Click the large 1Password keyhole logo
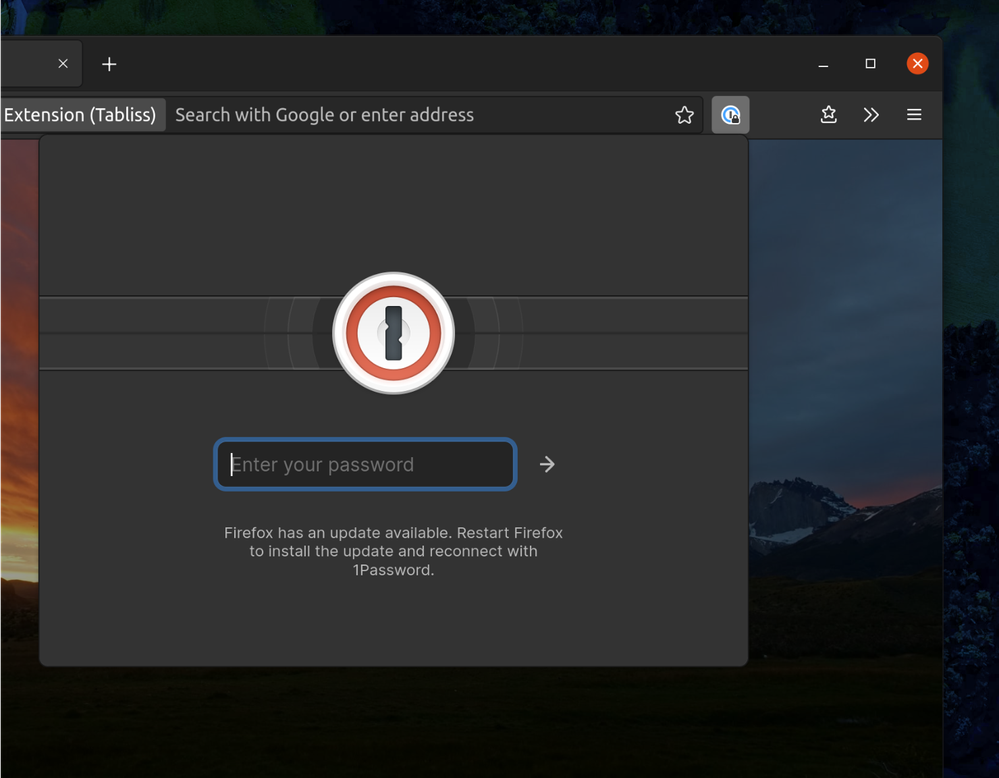Image resolution: width=999 pixels, height=778 pixels. click(x=394, y=333)
